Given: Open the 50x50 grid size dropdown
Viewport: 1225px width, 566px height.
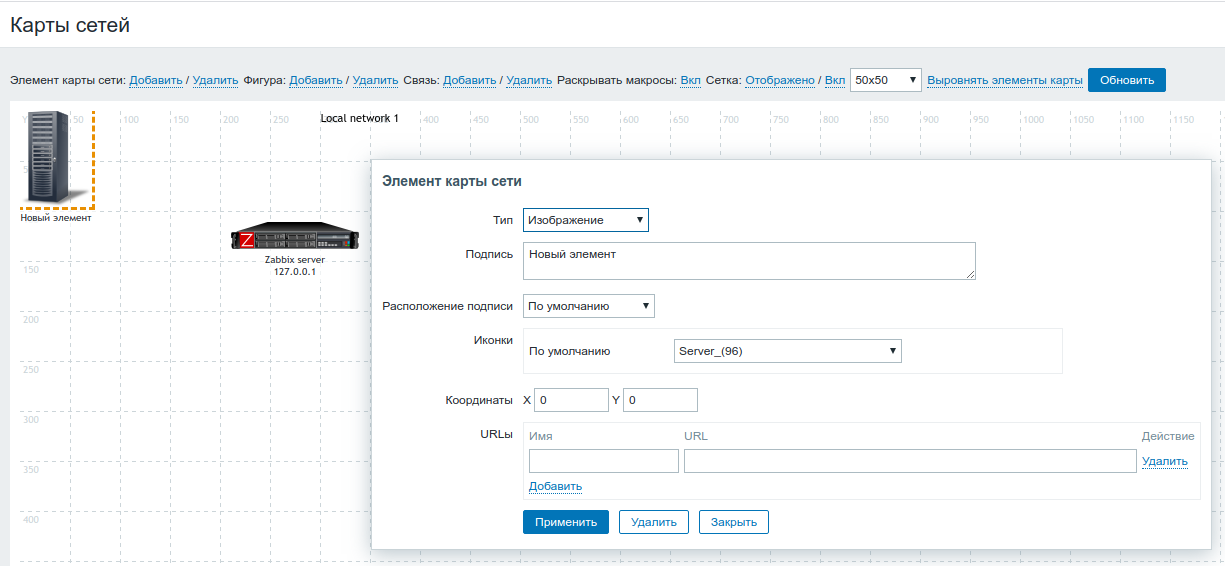Looking at the screenshot, I should click(886, 80).
